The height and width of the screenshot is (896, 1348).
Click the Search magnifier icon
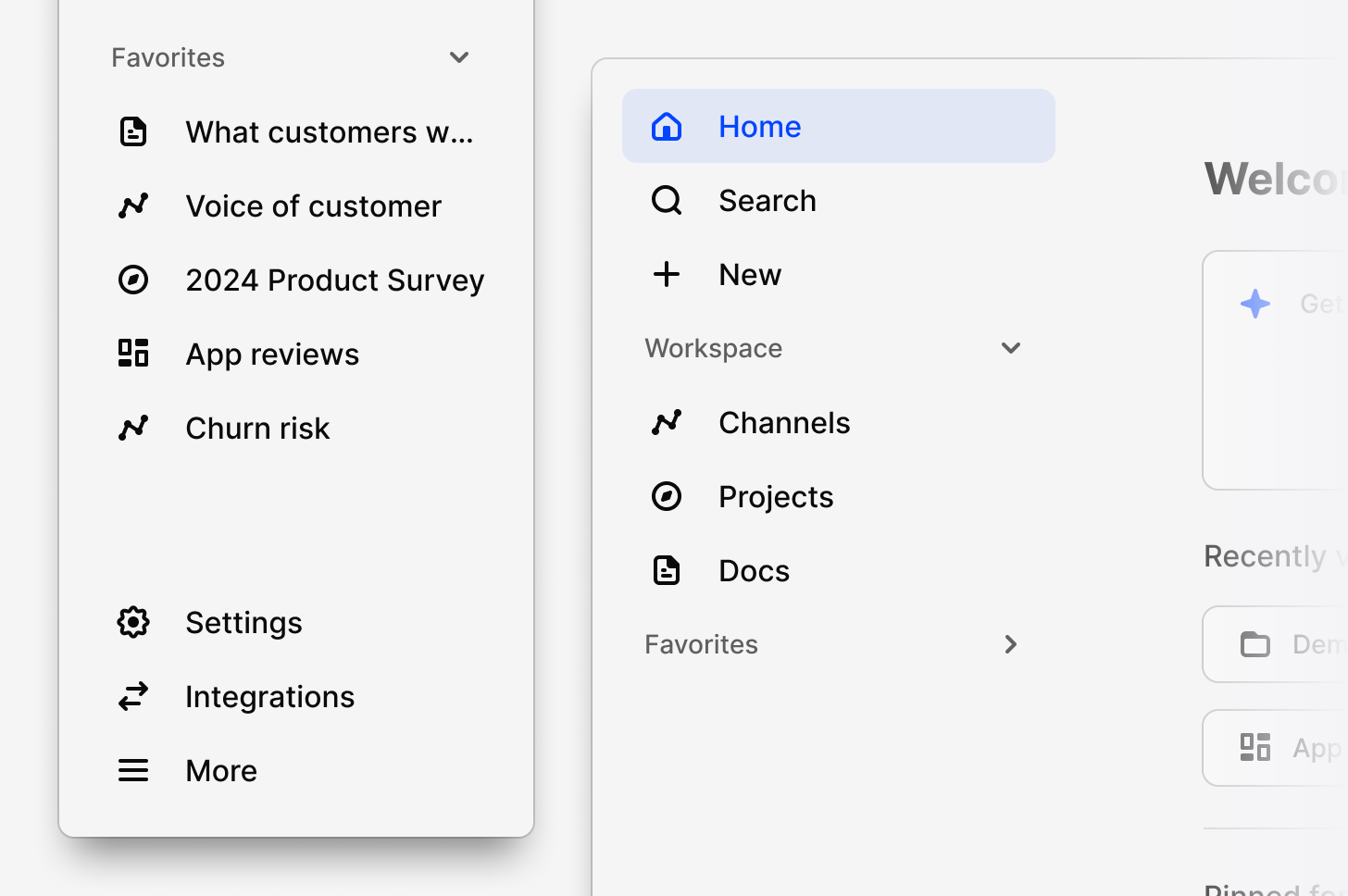pyautogui.click(x=667, y=200)
